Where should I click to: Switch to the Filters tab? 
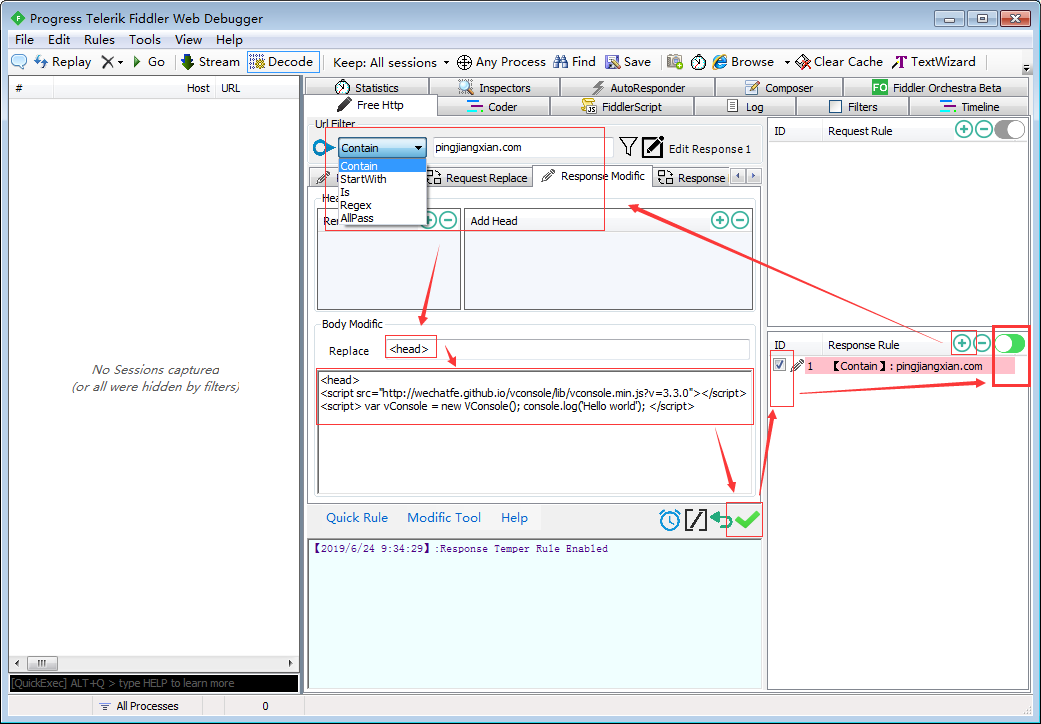853,107
